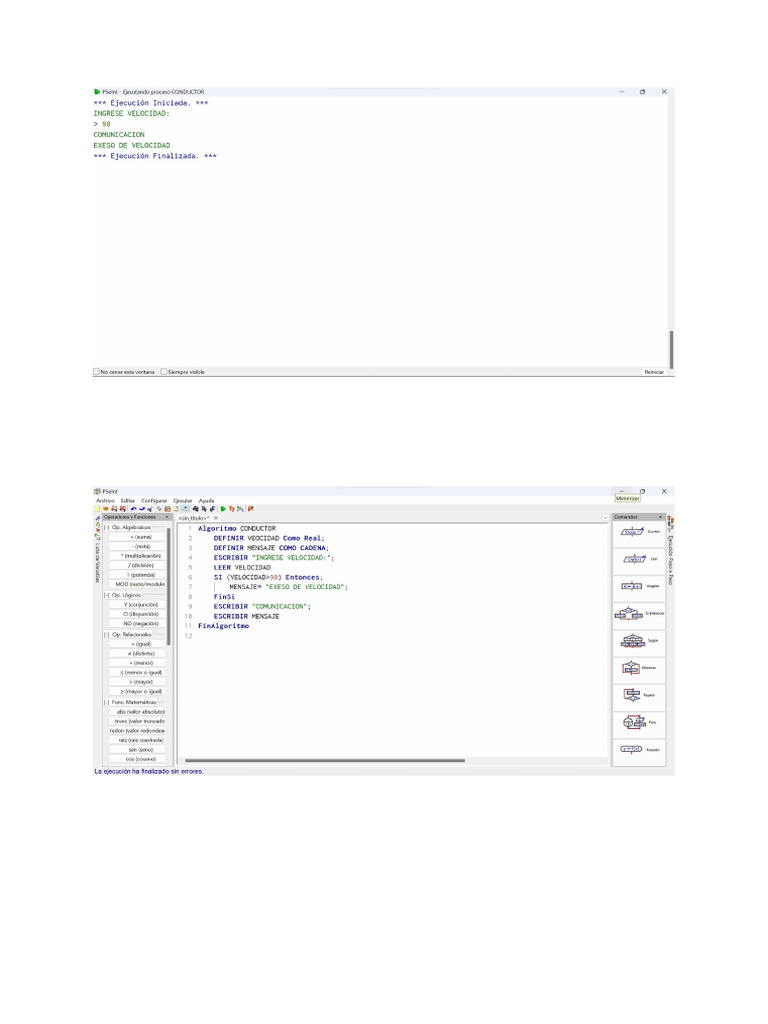Click the operators panel vertical scrollbar
768x1024 pixels.
168,586
